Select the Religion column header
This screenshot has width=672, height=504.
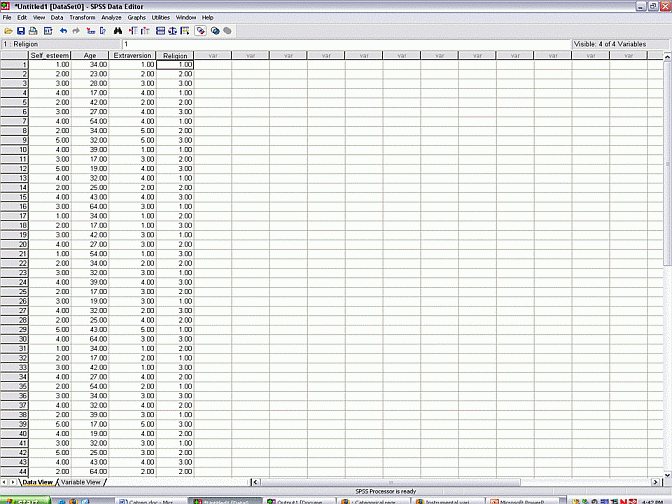click(x=175, y=55)
